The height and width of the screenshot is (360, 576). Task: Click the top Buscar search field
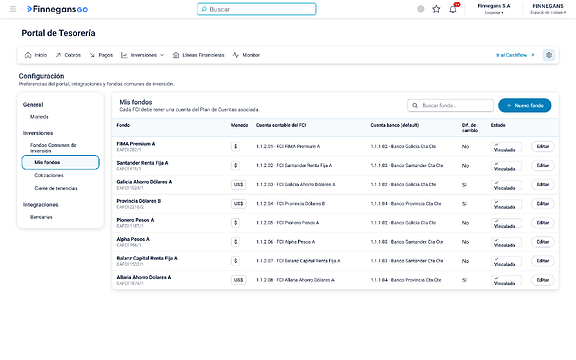point(256,9)
